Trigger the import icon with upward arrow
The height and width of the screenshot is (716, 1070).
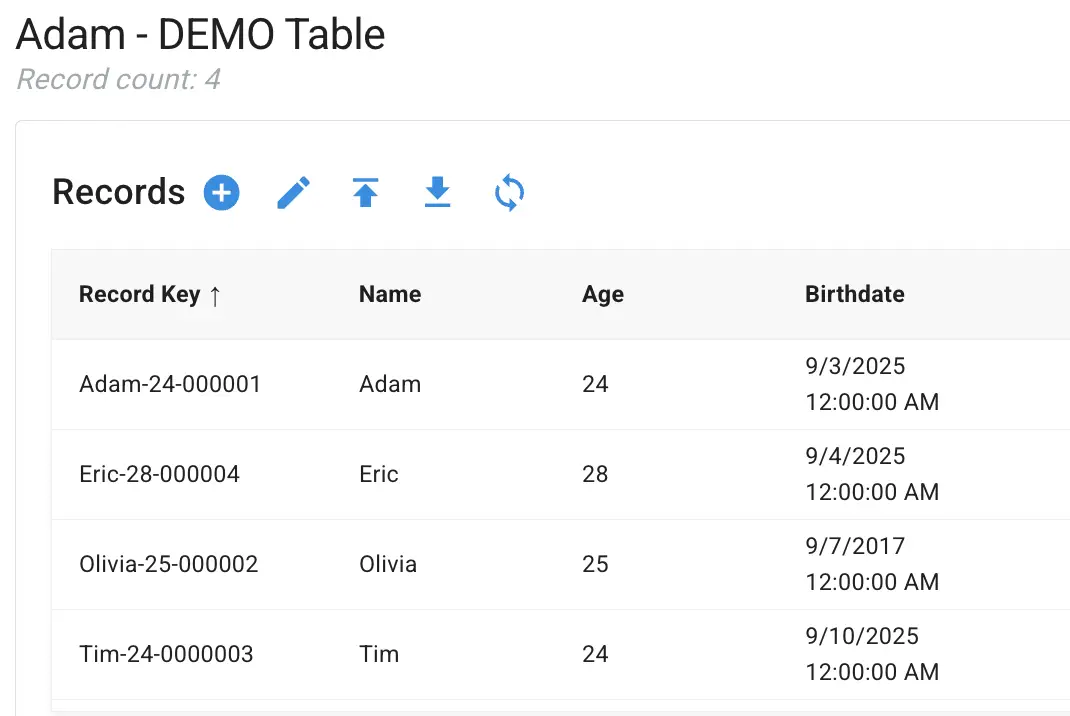pos(365,192)
